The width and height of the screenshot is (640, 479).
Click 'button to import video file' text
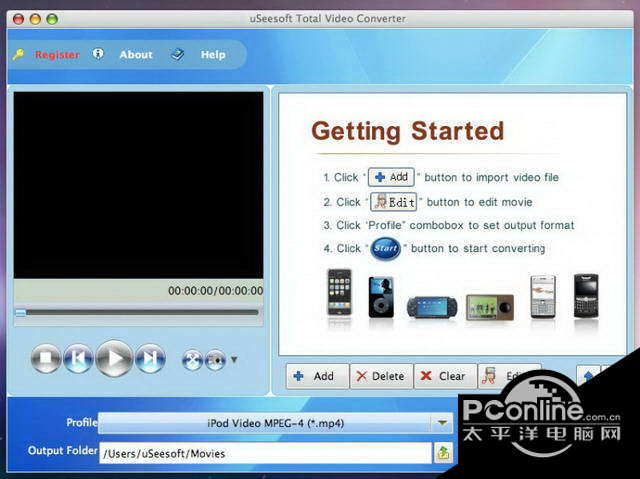(x=491, y=177)
